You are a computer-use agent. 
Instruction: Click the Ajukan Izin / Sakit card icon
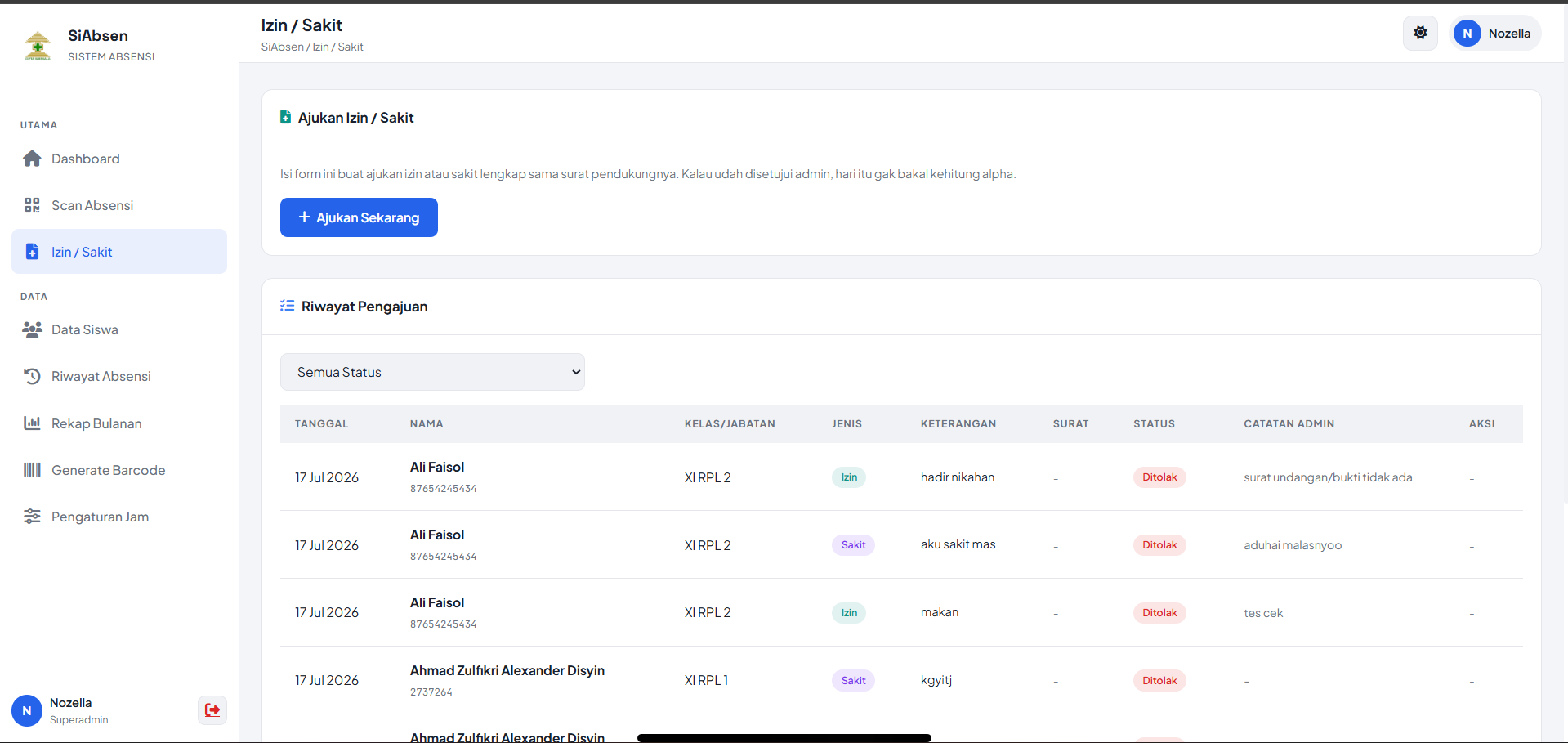(285, 117)
